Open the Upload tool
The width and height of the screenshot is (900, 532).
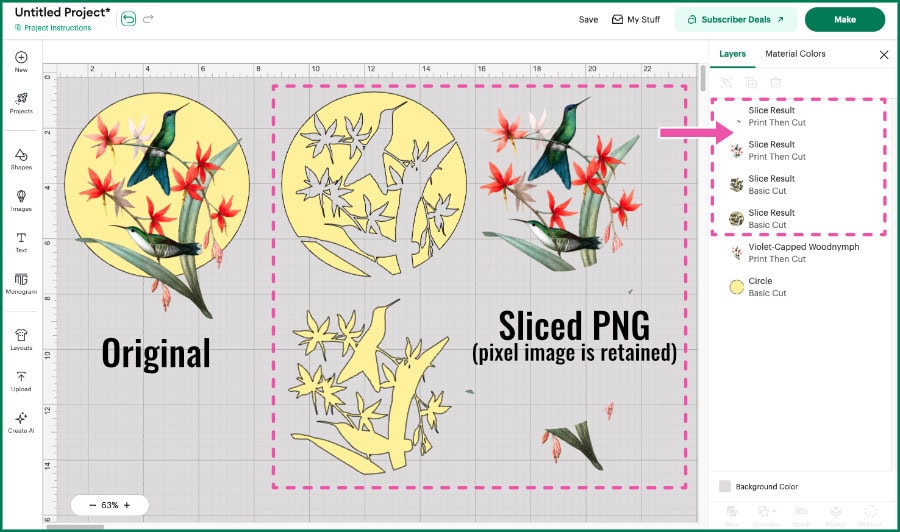[21, 381]
